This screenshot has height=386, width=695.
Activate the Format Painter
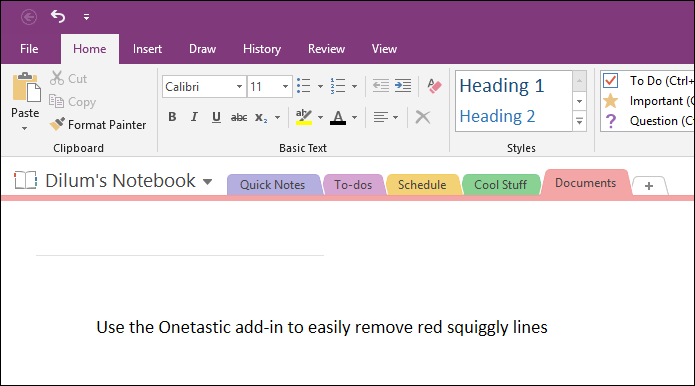pos(98,125)
